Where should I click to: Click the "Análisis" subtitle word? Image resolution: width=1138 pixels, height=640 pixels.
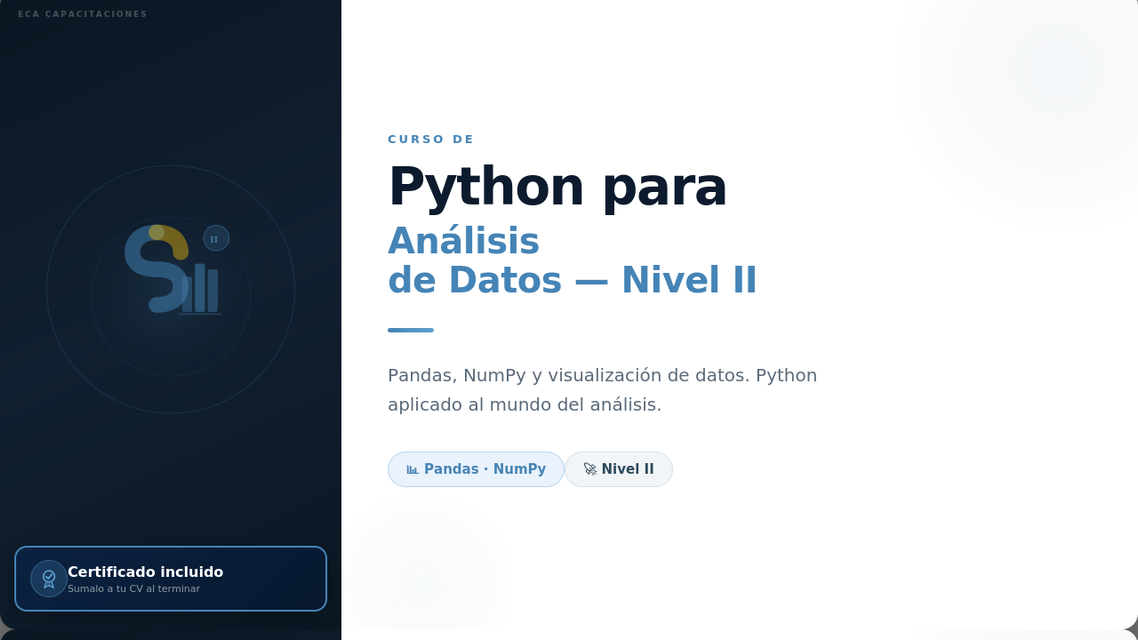tap(463, 241)
